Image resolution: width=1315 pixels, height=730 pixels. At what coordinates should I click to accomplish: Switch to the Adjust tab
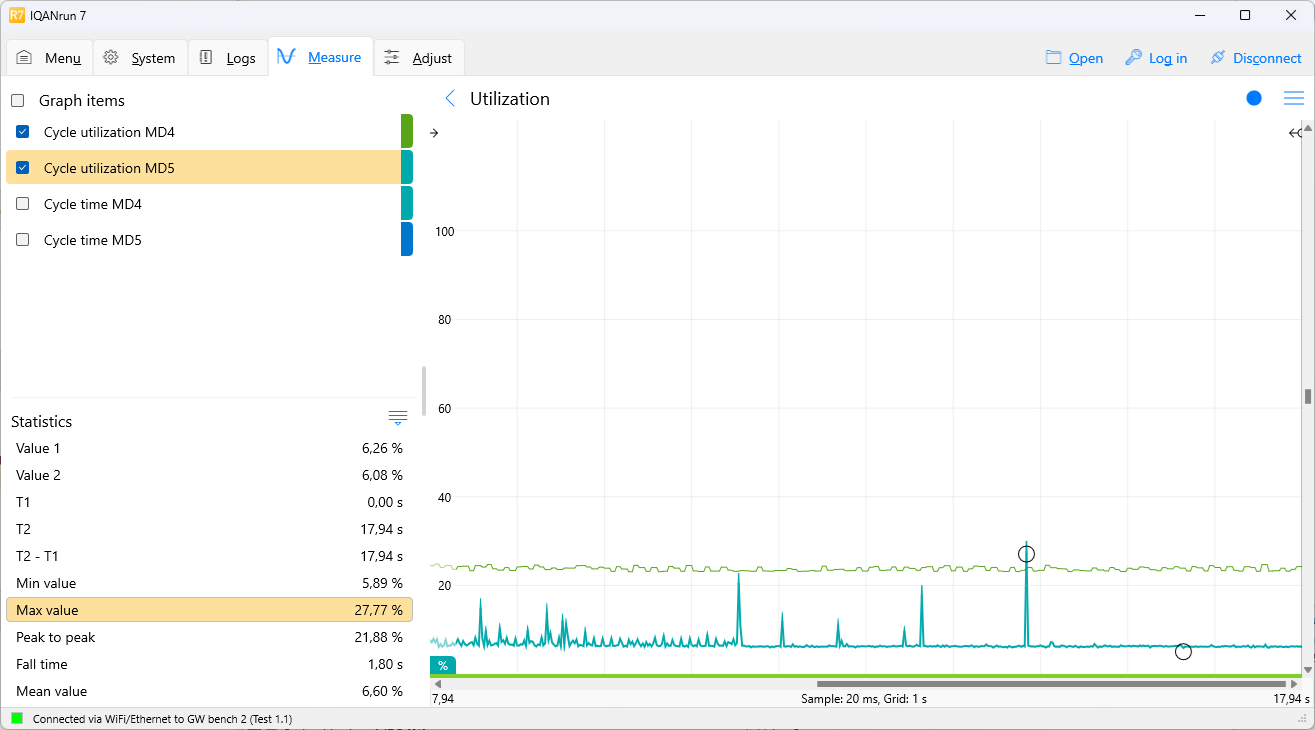pyautogui.click(x=419, y=58)
